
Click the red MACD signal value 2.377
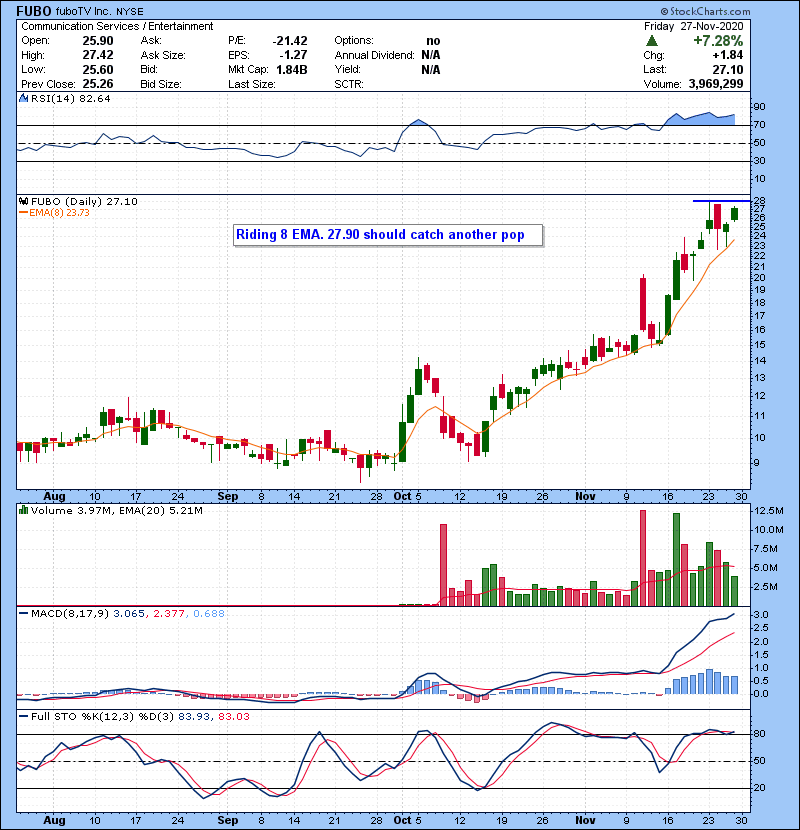(169, 614)
